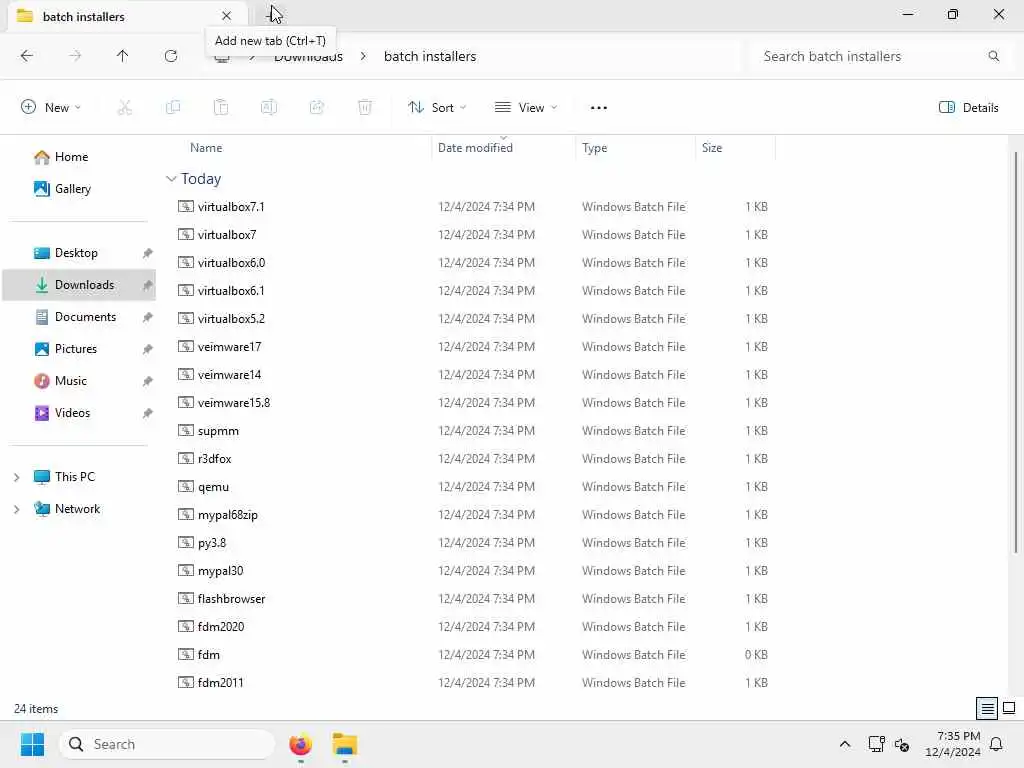Click the vertical scrollbar of file list
This screenshot has height=768, width=1024.
click(1016, 353)
